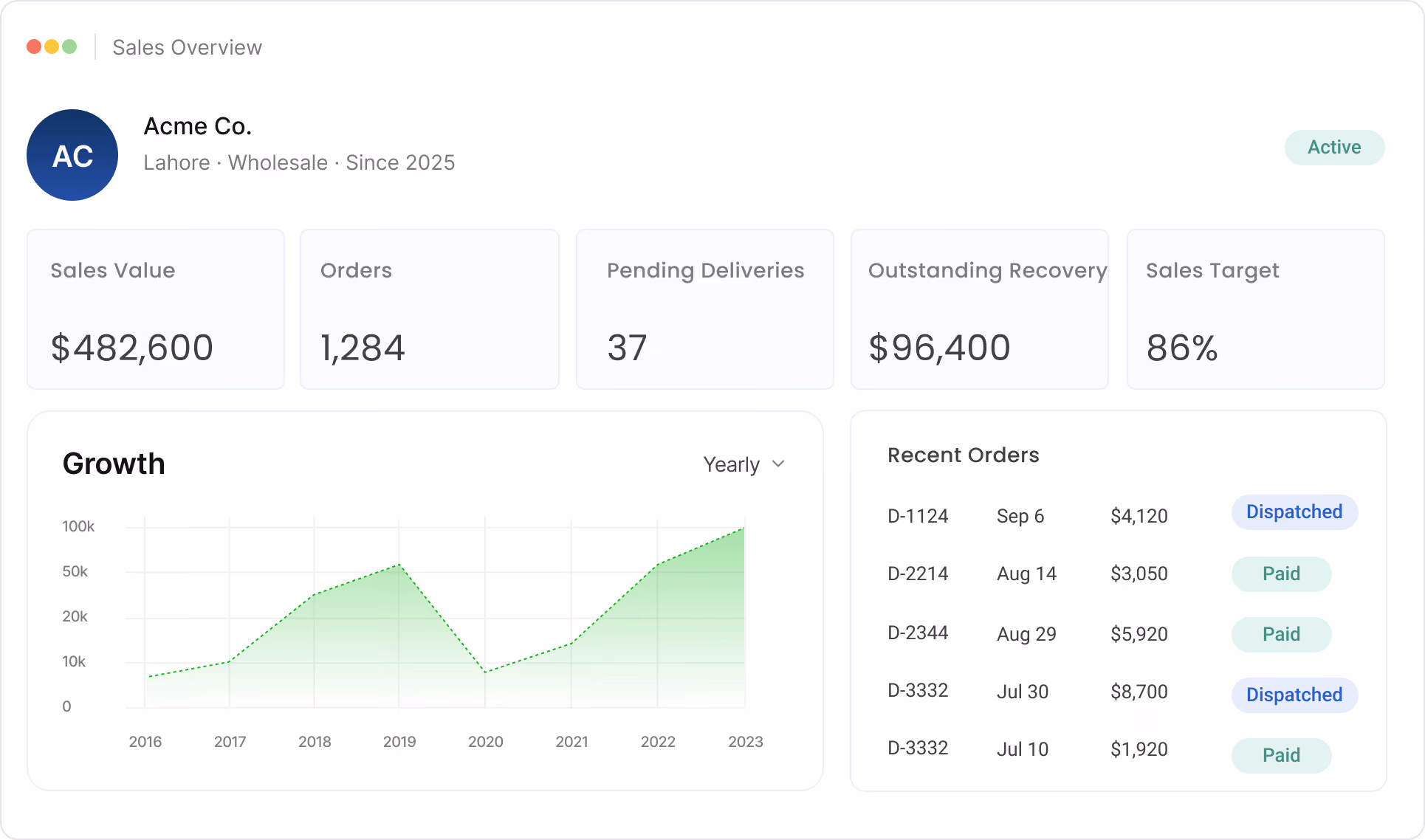The width and height of the screenshot is (1425, 840).
Task: Click the Aug 29 order date
Action: click(1026, 634)
